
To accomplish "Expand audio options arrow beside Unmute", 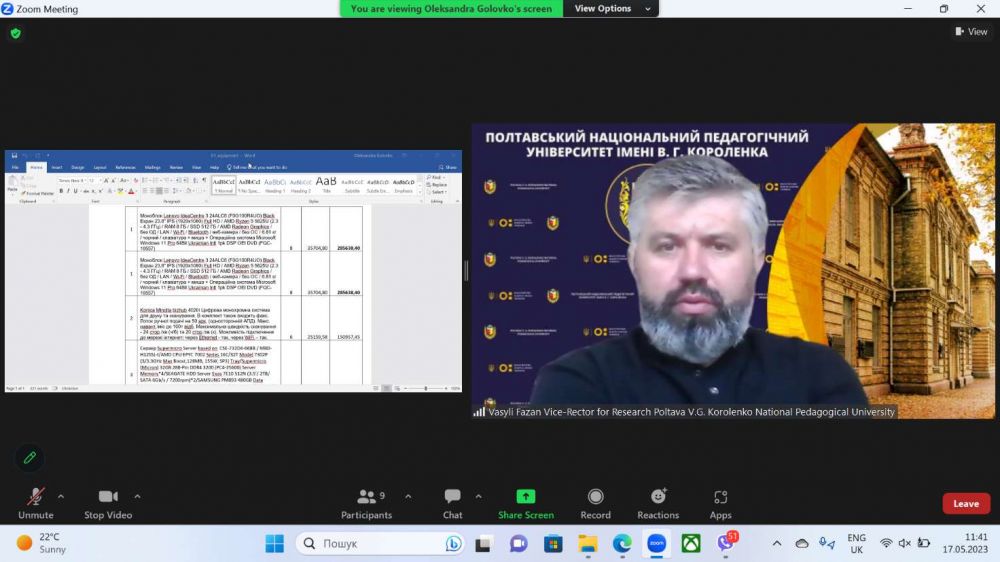I will 61,496.
